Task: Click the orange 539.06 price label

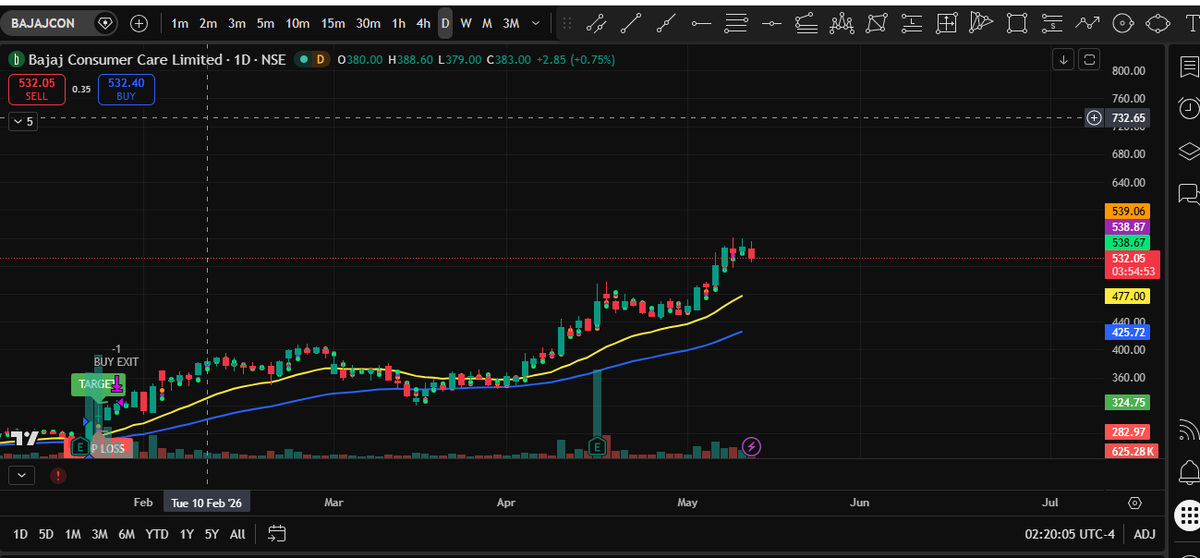Action: (1127, 211)
